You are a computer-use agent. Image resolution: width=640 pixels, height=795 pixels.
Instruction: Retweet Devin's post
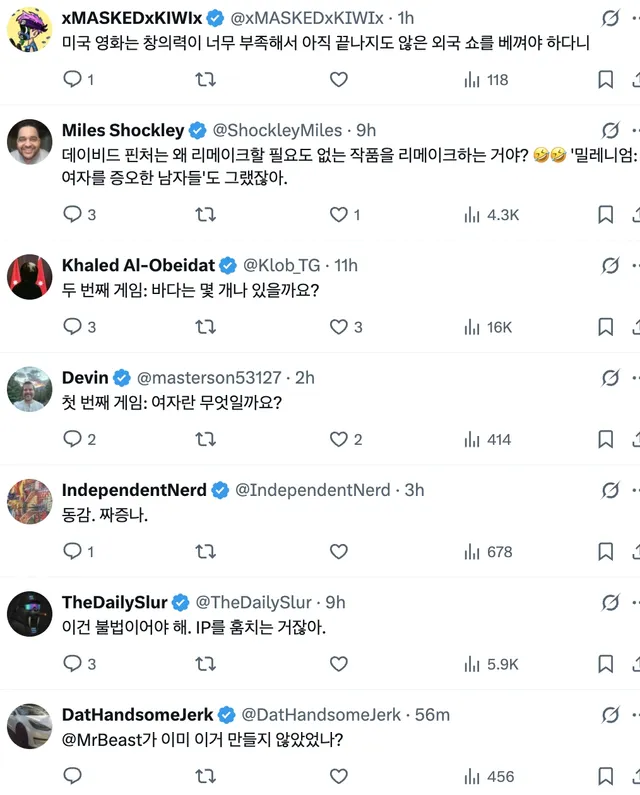tap(205, 439)
